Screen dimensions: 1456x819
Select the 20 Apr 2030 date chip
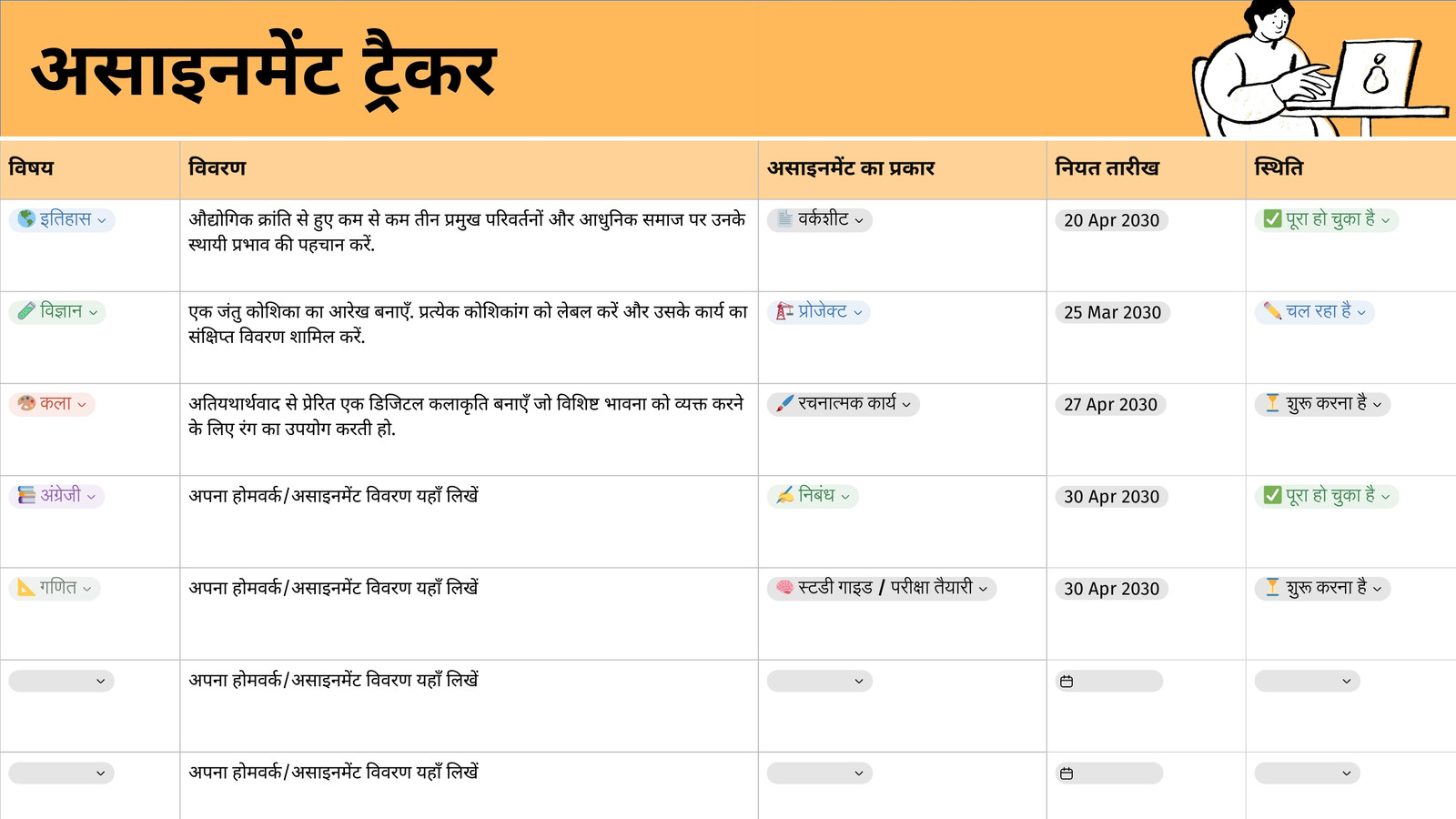(x=1111, y=220)
